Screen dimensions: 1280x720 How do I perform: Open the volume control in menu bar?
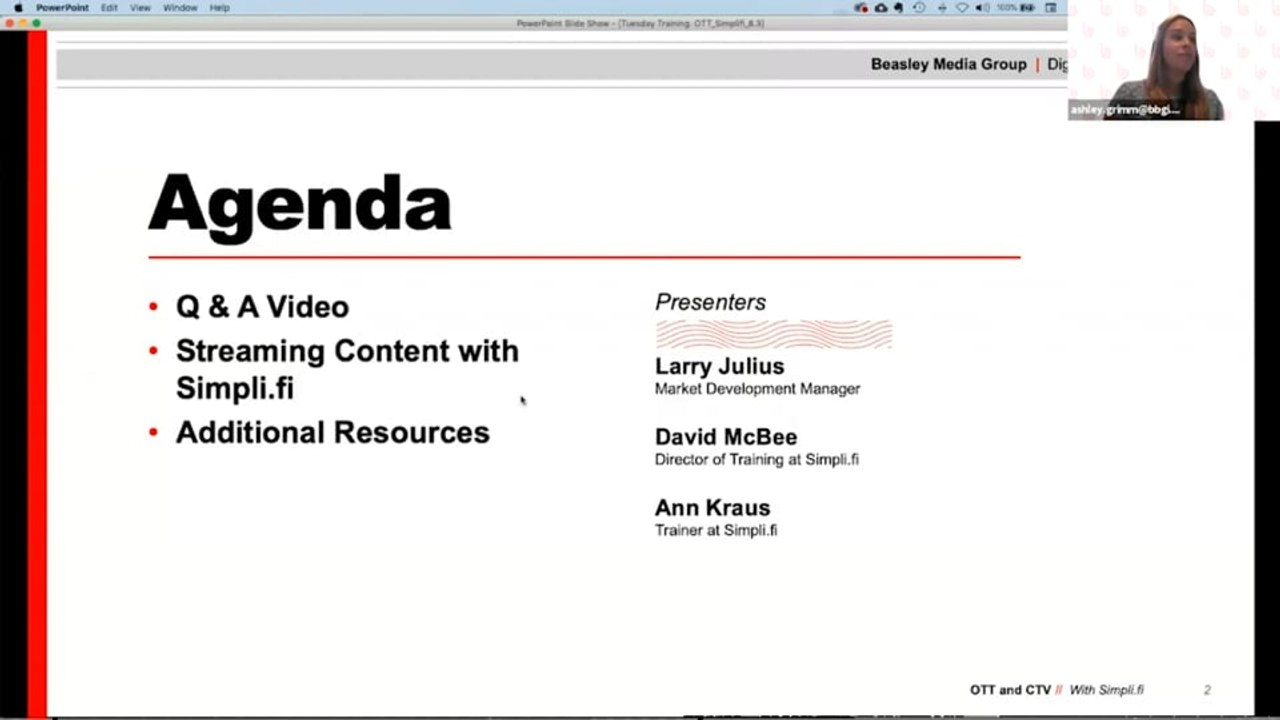pos(982,7)
